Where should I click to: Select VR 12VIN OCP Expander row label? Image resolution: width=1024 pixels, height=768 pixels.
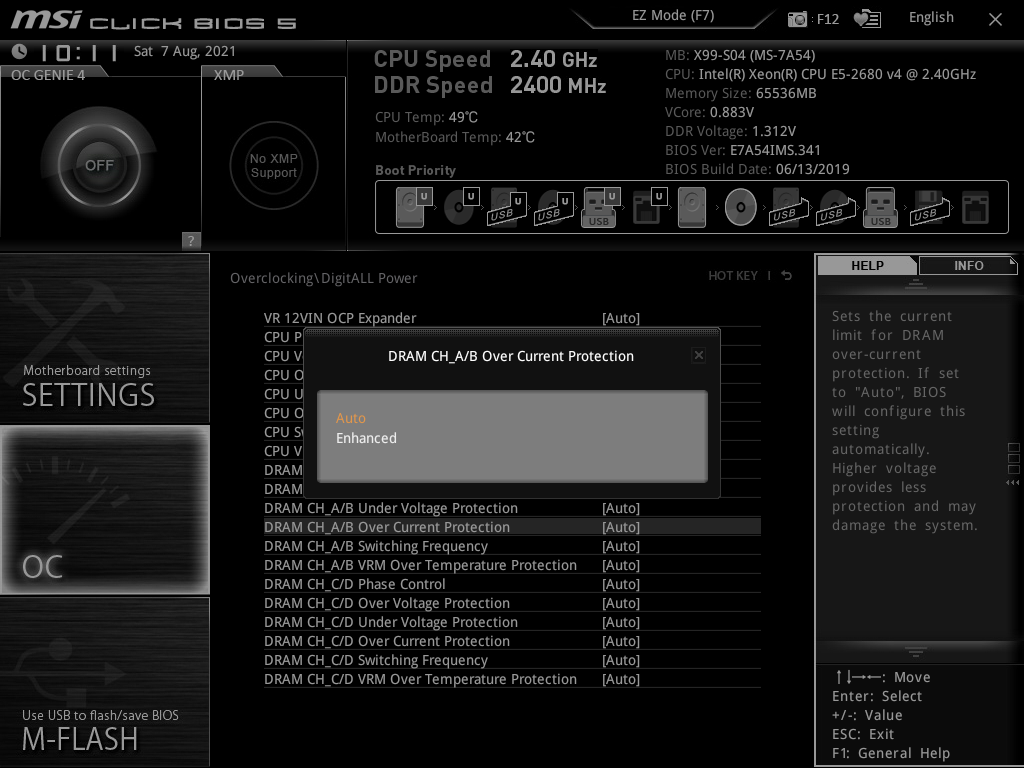coord(340,318)
